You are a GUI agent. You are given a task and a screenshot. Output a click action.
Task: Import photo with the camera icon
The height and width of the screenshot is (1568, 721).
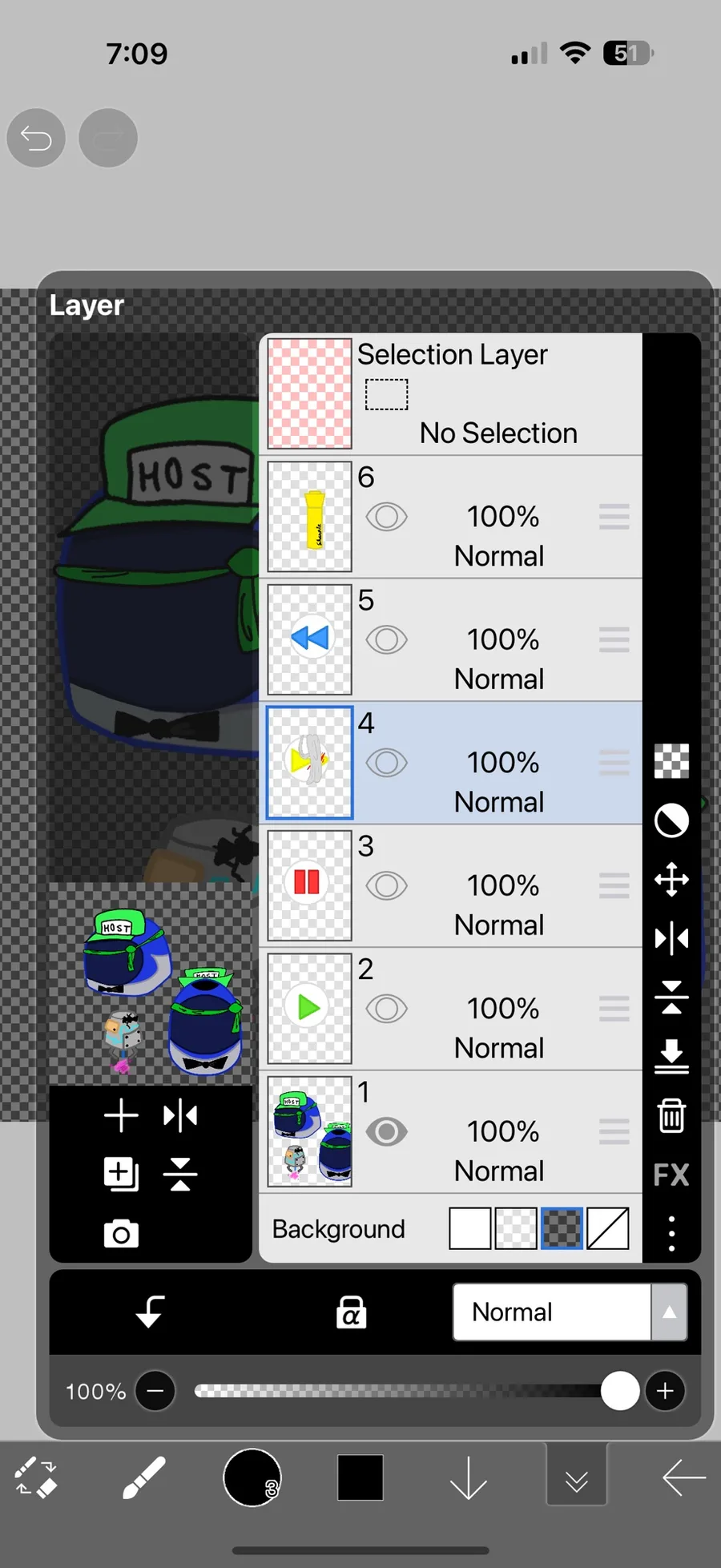121,1234
